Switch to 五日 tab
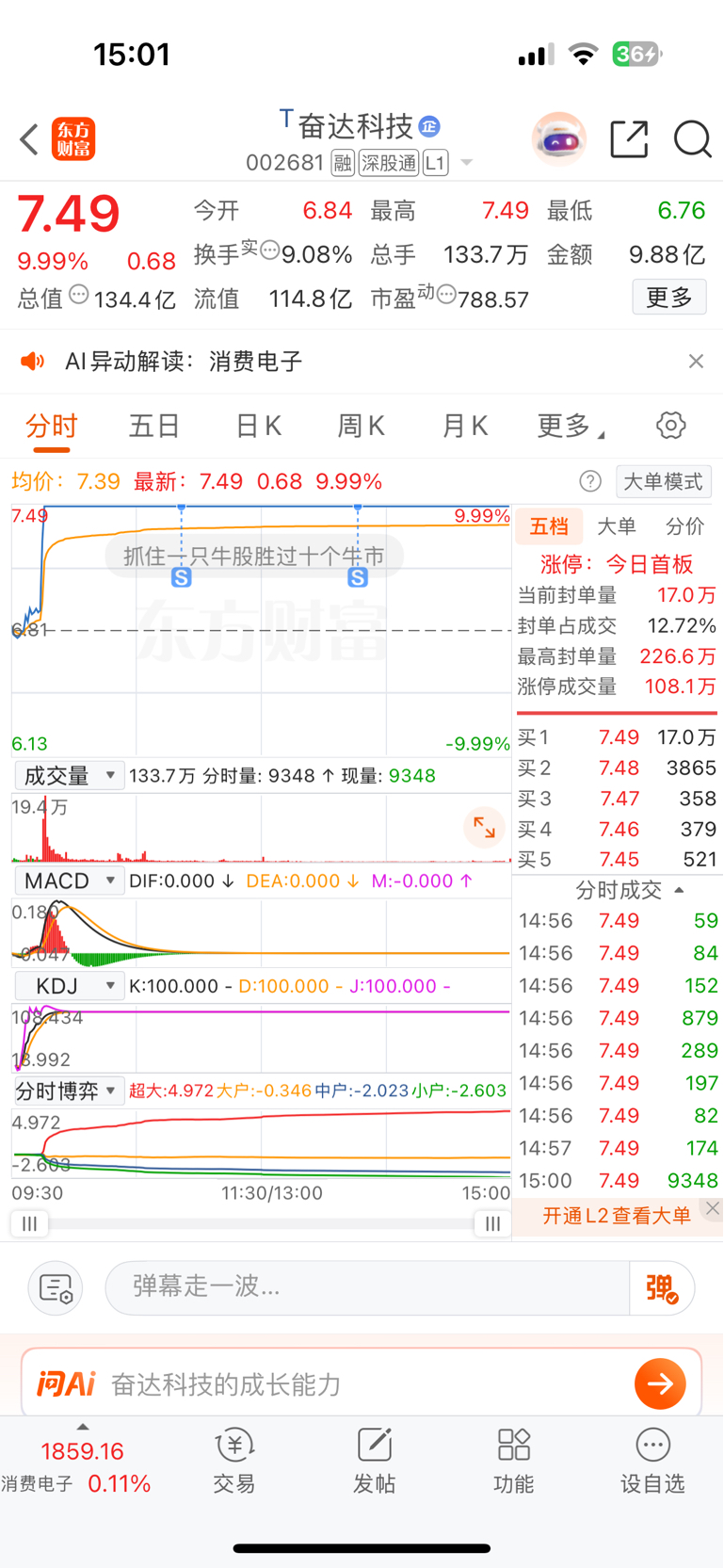 click(153, 427)
